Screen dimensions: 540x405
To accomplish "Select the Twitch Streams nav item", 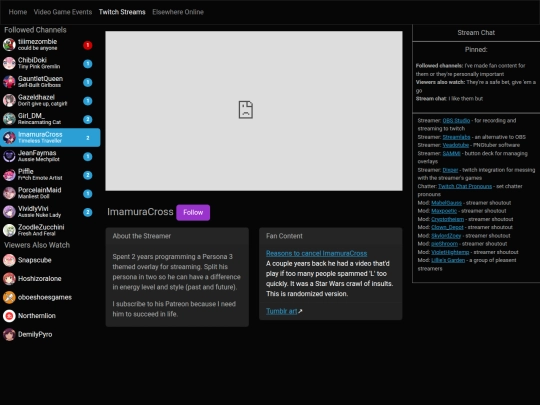I will pyautogui.click(x=122, y=12).
